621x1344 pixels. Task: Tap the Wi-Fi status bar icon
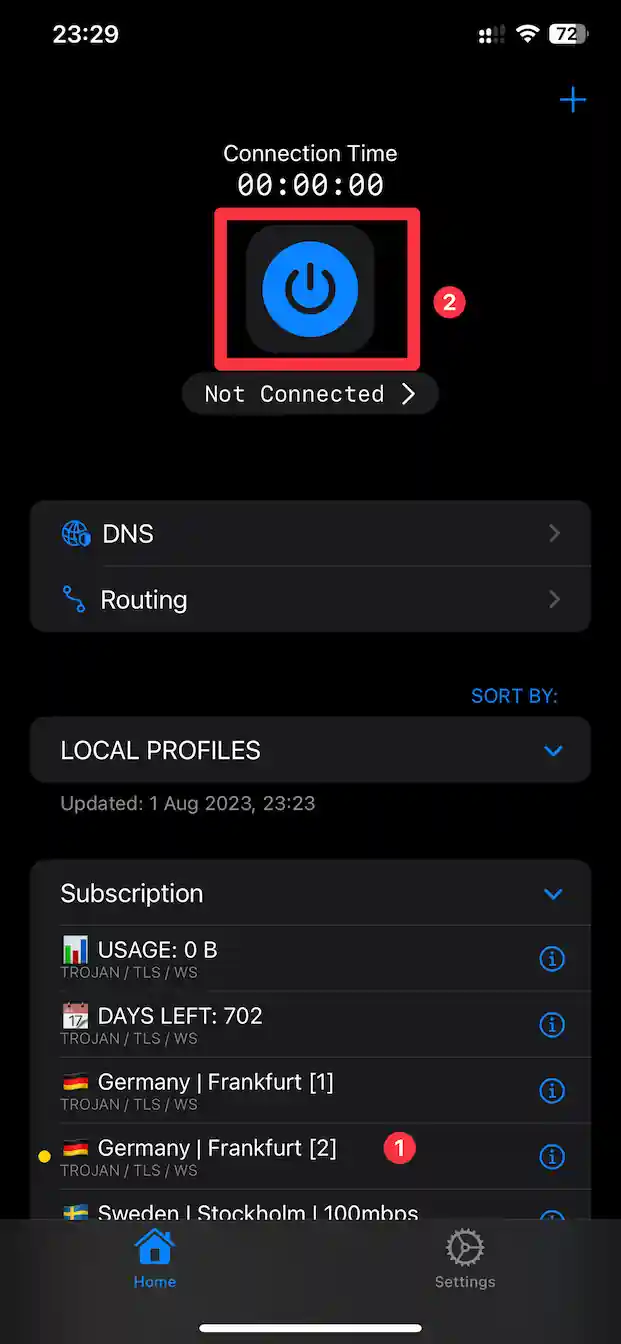click(527, 35)
